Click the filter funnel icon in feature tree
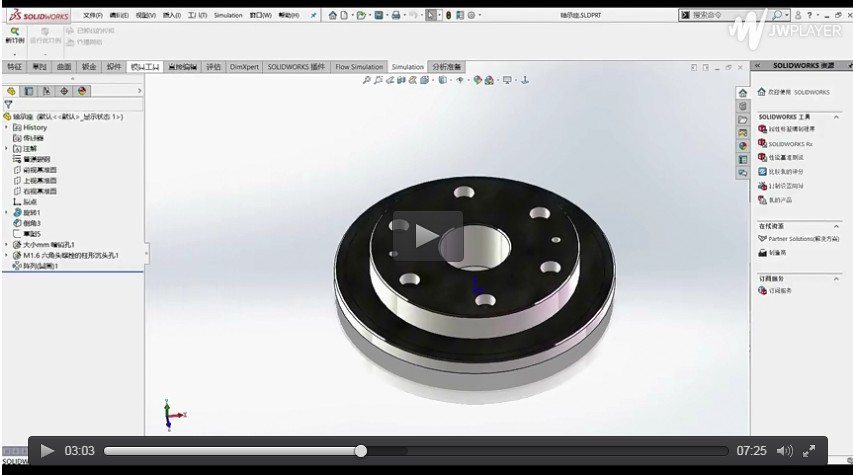Screen dimensions: 853x475 (x=9, y=104)
